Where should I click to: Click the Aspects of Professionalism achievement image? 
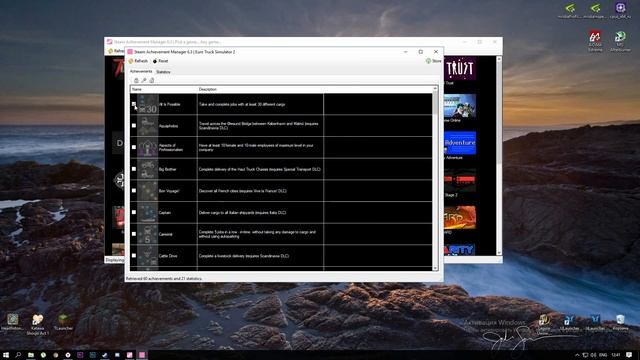147,147
